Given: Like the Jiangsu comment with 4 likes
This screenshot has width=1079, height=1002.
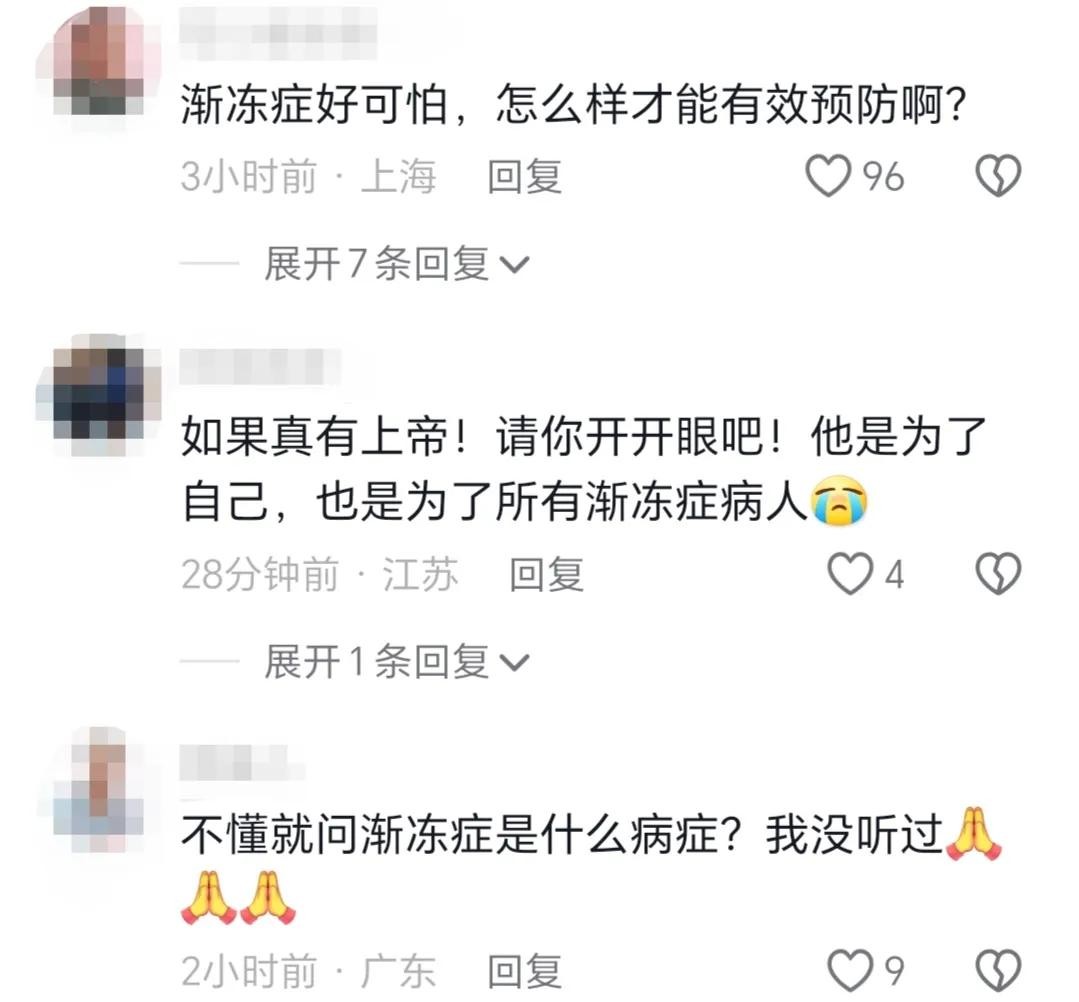Looking at the screenshot, I should pos(849,574).
